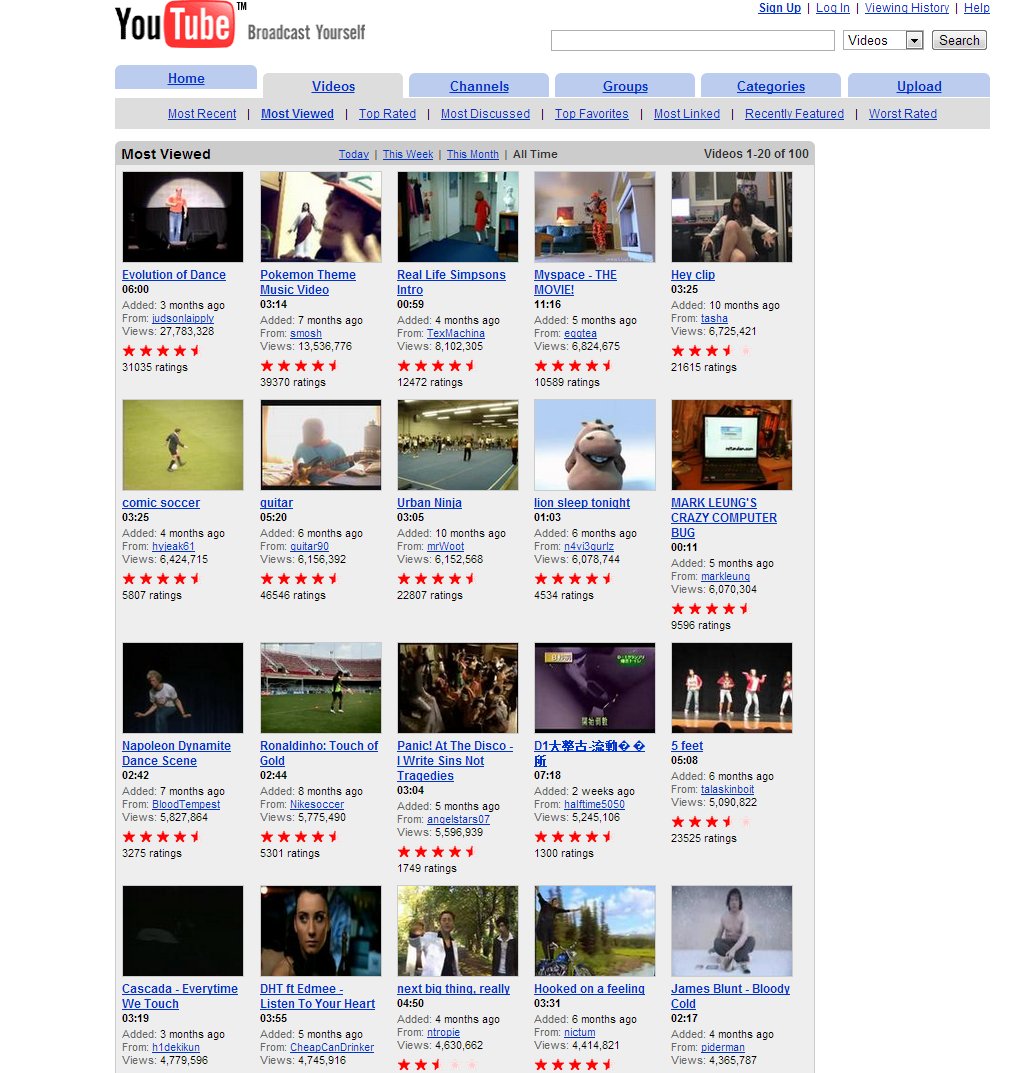Viewport: 1035px width, 1073px height.
Task: Click the Evolution of Dance title link
Action: tap(174, 274)
